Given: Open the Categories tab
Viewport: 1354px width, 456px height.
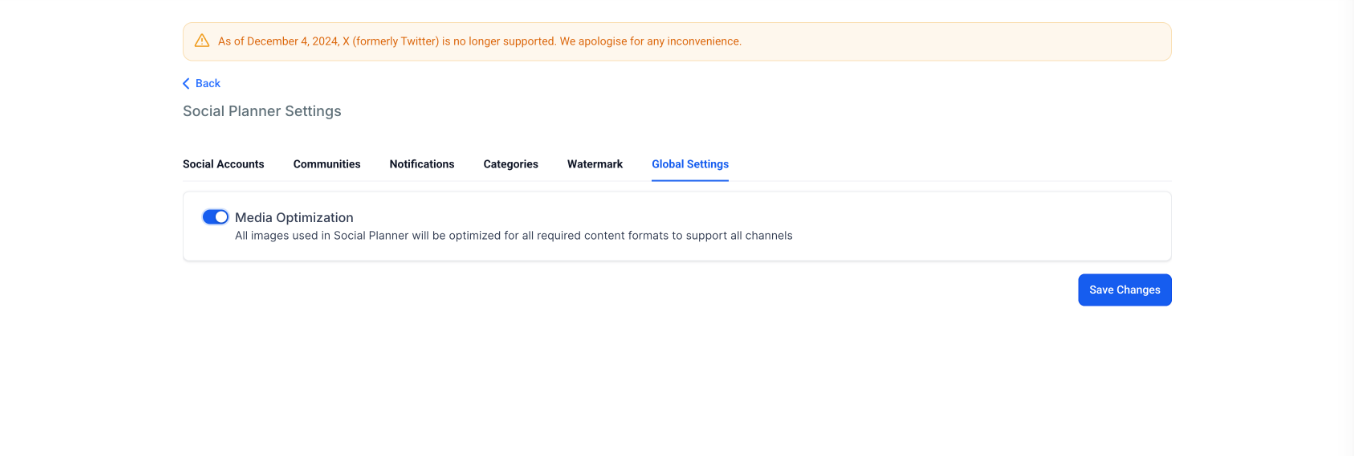Looking at the screenshot, I should 510,164.
